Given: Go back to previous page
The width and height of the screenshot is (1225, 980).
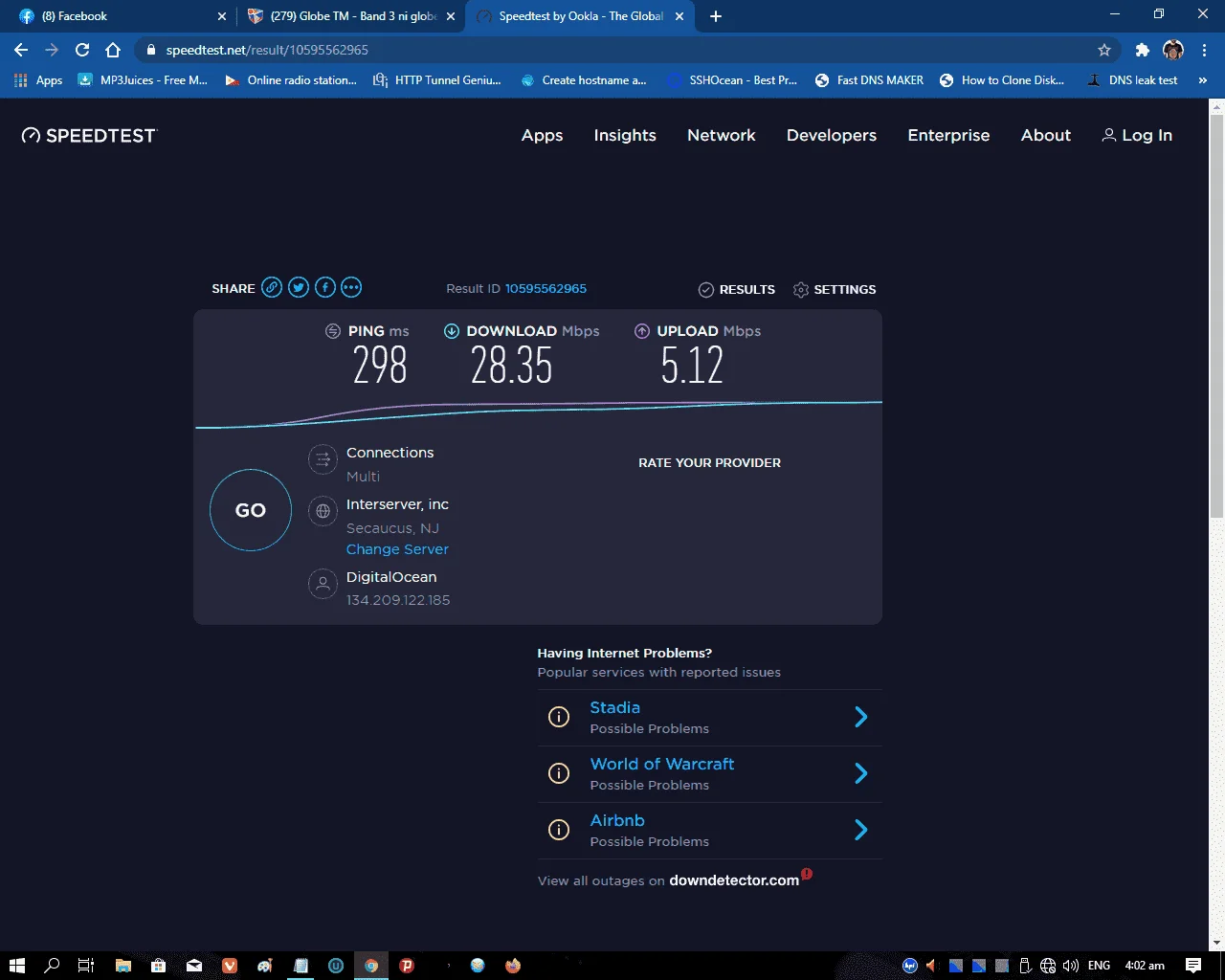Looking at the screenshot, I should 21,50.
